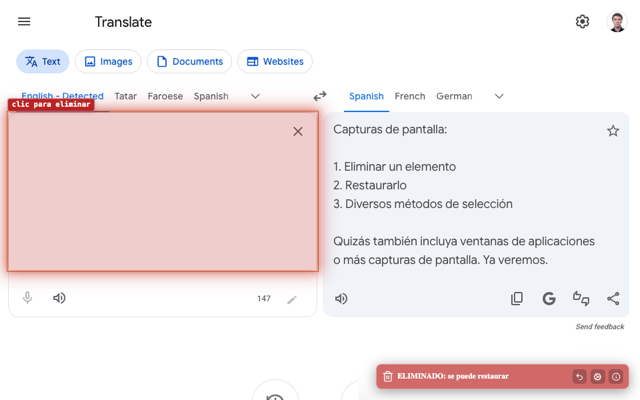The height and width of the screenshot is (400, 640).
Task: Switch to Websites translation
Action: 275,62
